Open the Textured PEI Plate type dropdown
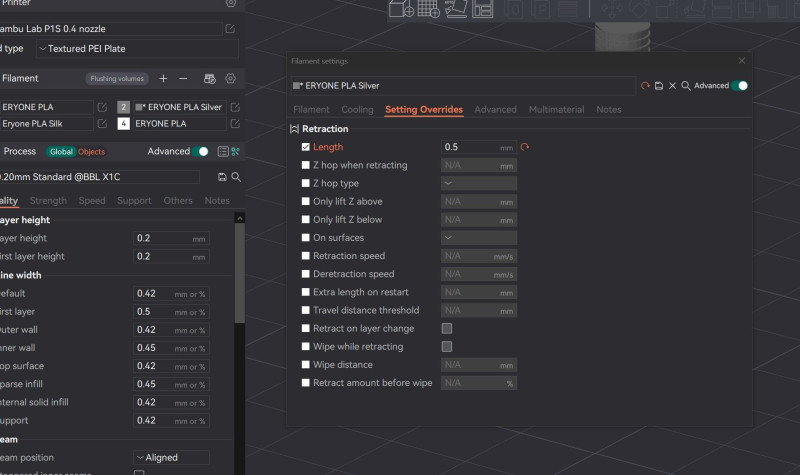This screenshot has height=475, width=800. pyautogui.click(x=137, y=49)
